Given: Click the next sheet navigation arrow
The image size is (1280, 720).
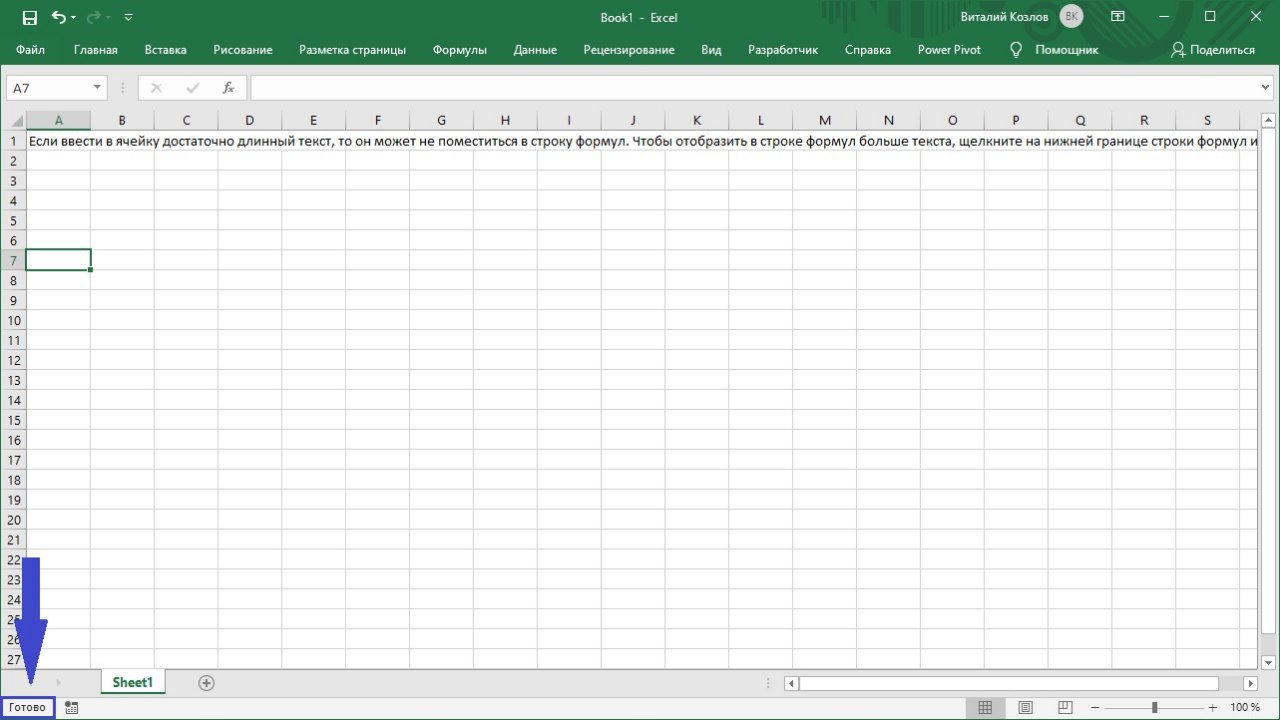Looking at the screenshot, I should pos(58,683).
